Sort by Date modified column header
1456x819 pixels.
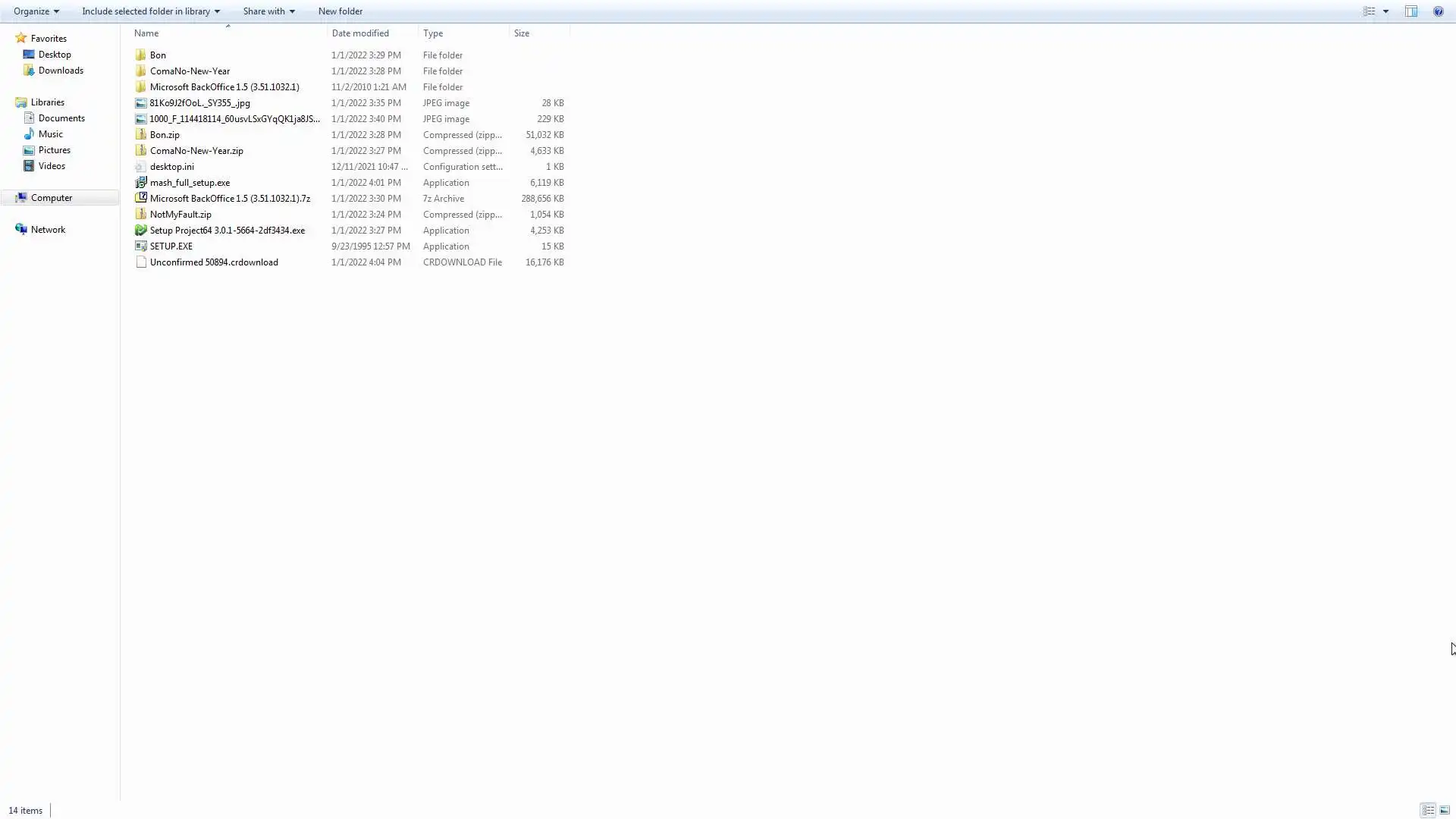360,33
